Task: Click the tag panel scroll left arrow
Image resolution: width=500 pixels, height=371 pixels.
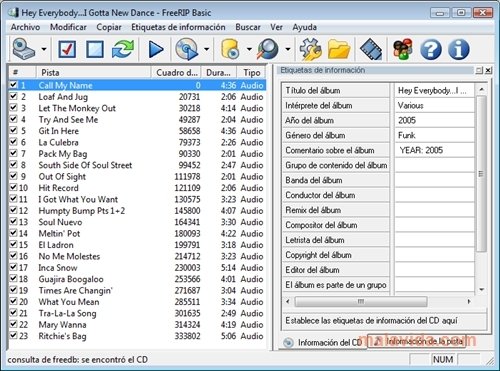Action: point(288,301)
